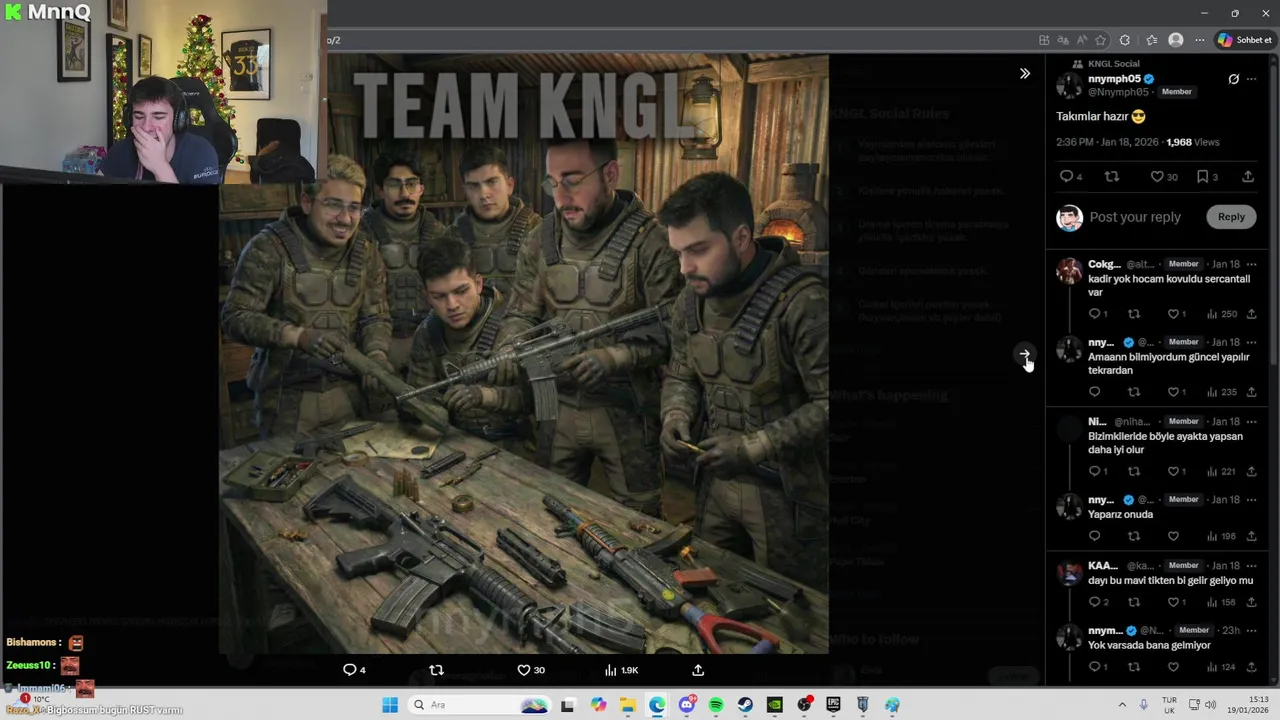Open browser extensions puzzle icon

point(1125,40)
